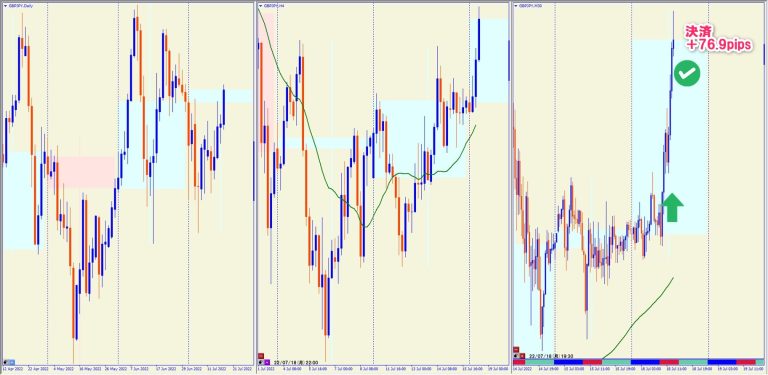Click the 22/07/18 19:30 timestamp on M30 chart
This screenshot has width=768, height=375.
(551, 356)
